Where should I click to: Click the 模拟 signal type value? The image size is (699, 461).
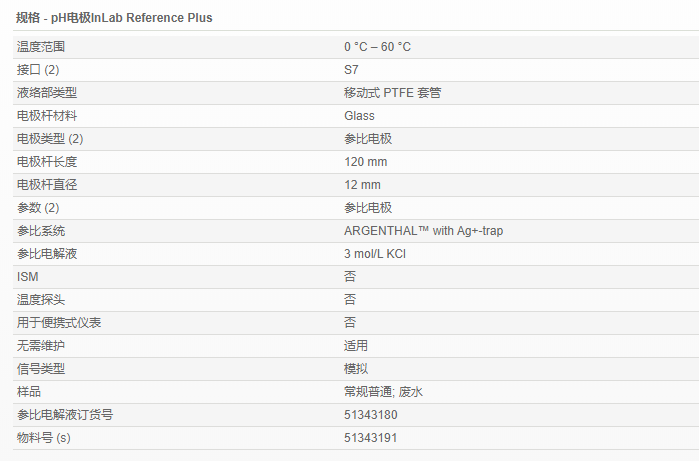pyautogui.click(x=356, y=369)
